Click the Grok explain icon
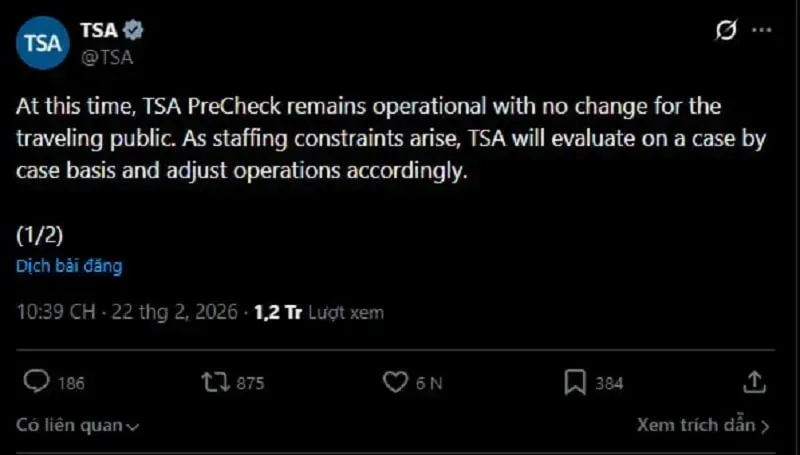This screenshot has height=455, width=800. pyautogui.click(x=726, y=31)
